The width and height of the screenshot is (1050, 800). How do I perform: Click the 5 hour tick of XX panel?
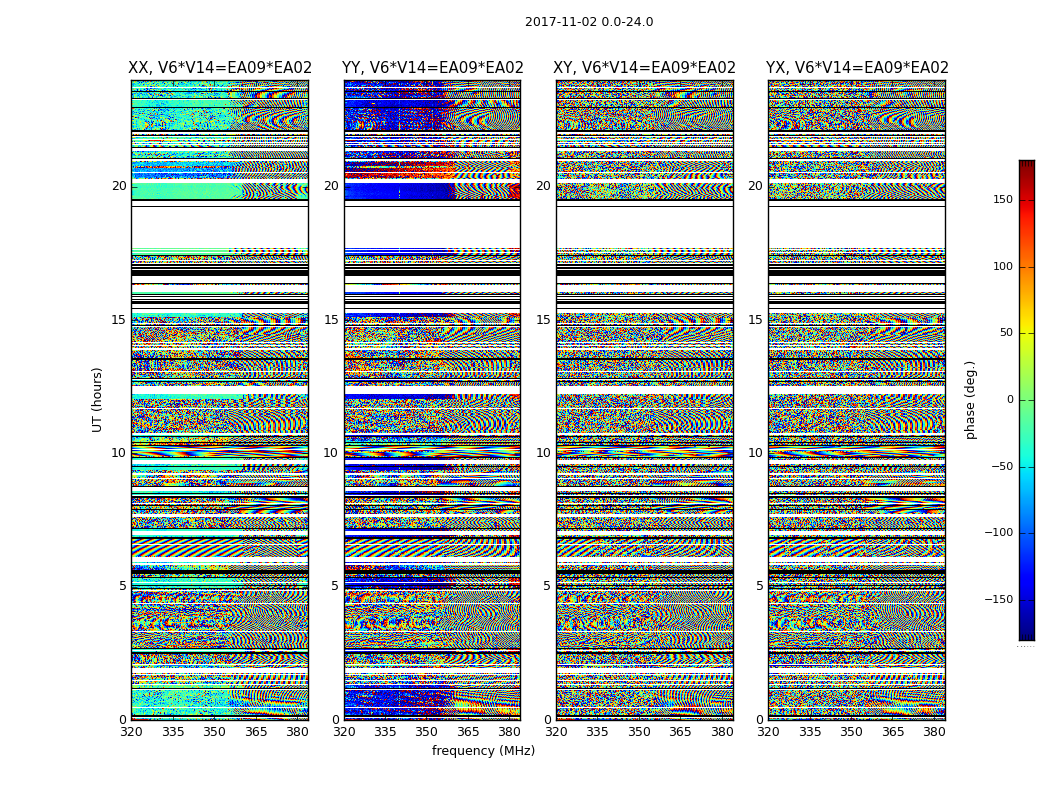(123, 586)
